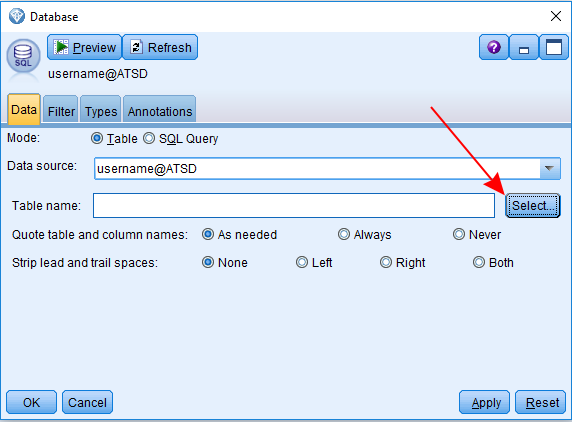Select the Table mode radio button
The height and width of the screenshot is (422, 572).
click(x=97, y=139)
